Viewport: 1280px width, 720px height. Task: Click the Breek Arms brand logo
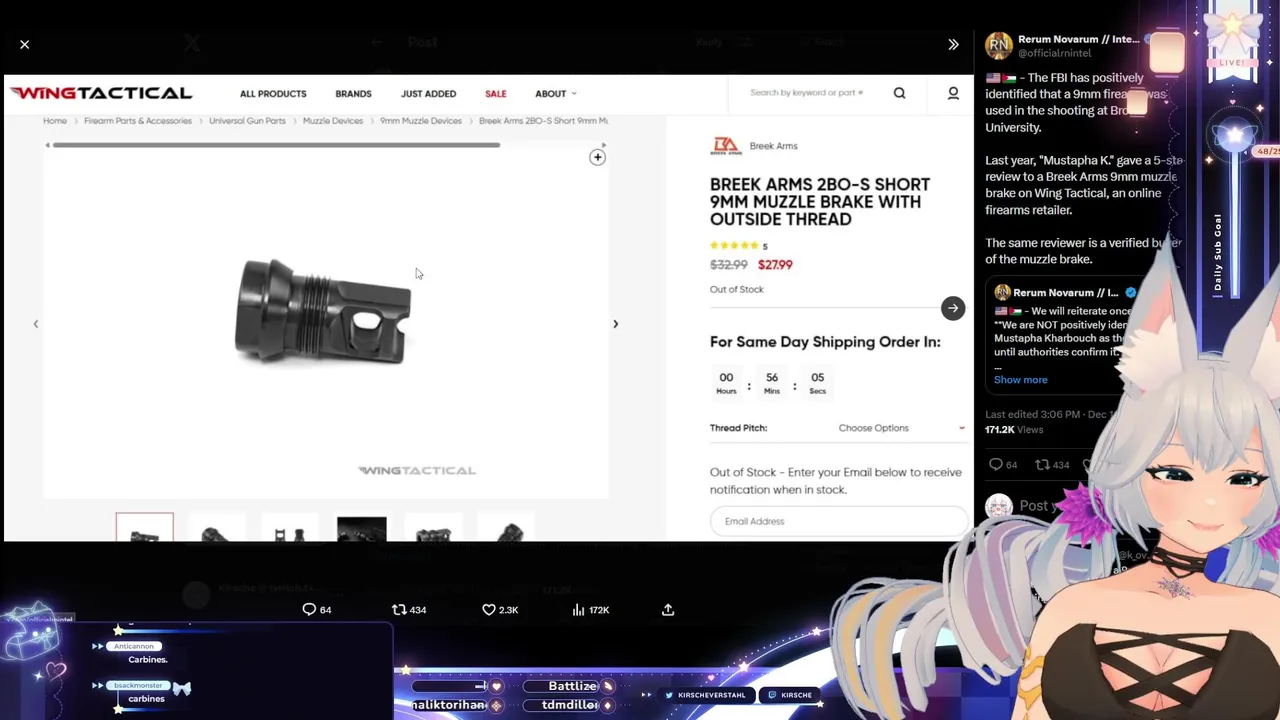726,146
